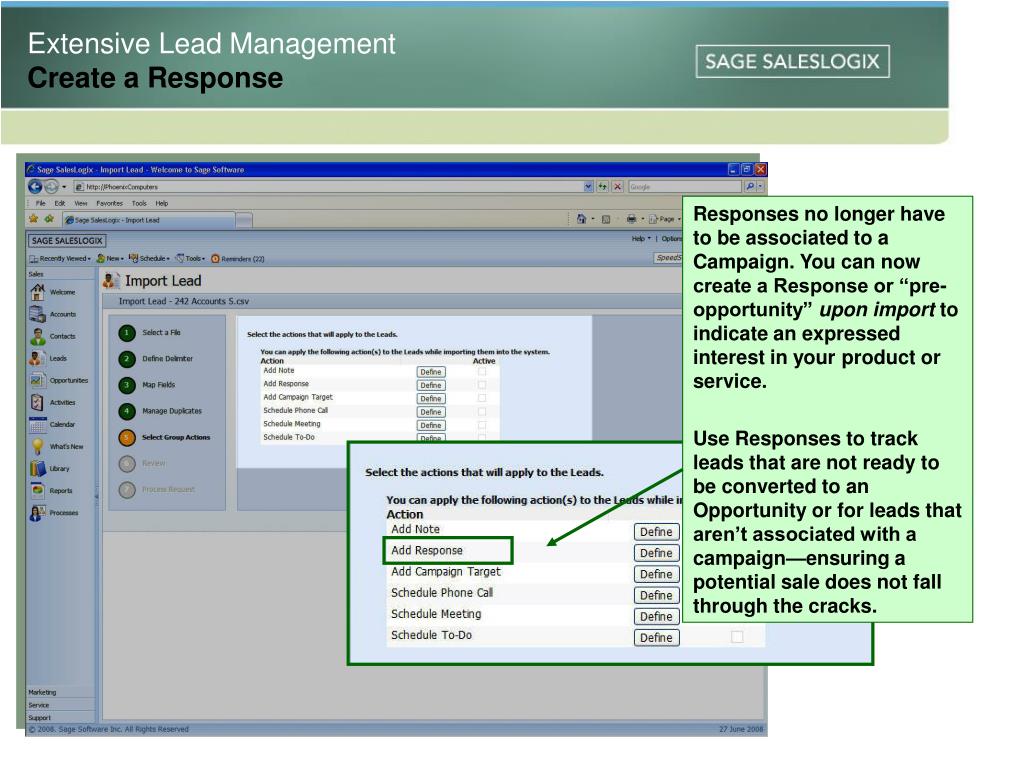1024x768 pixels.
Task: Open the Back/Forward recent pages dropdown arrow
Action: point(64,187)
